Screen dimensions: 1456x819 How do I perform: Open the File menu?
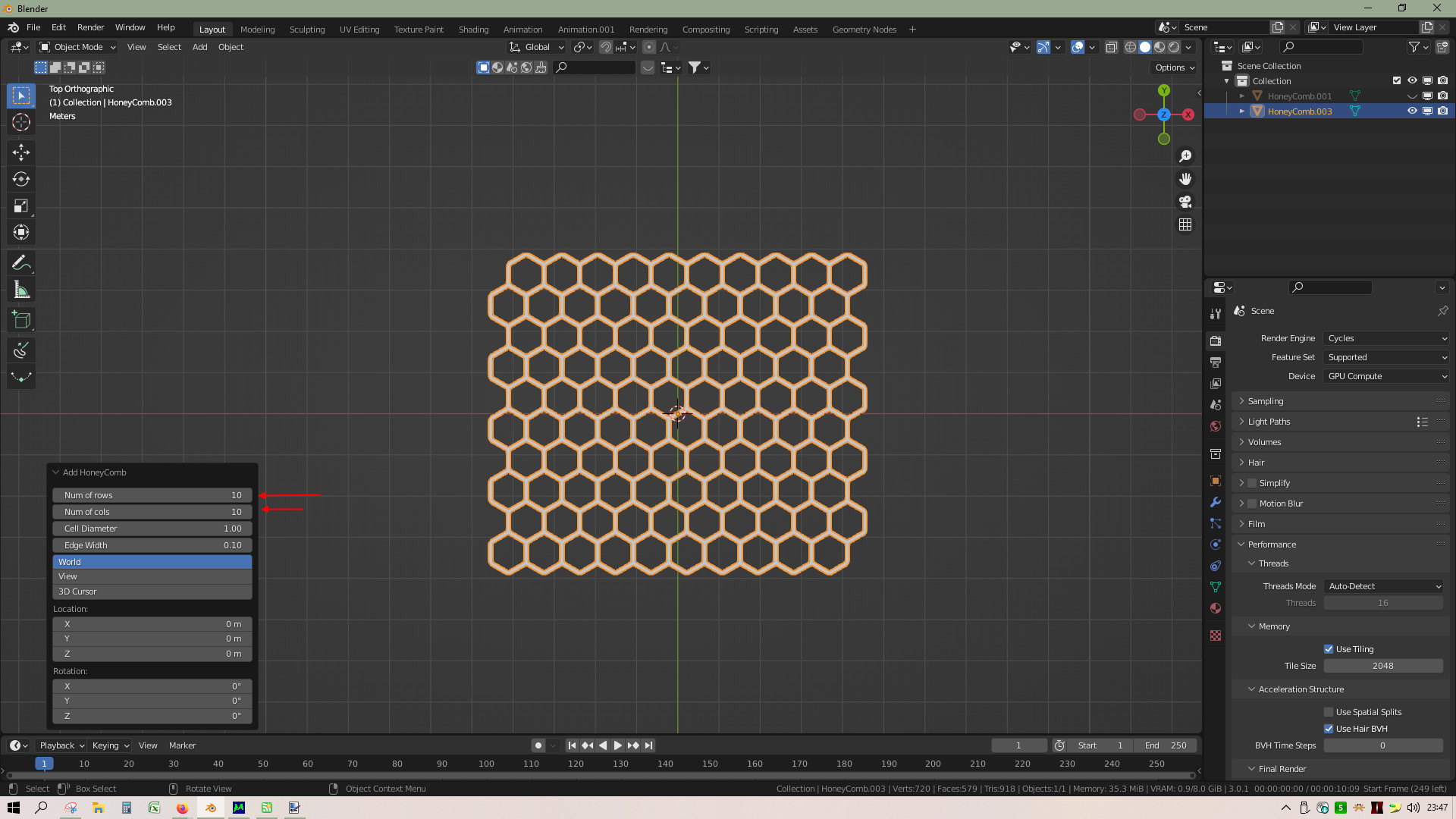point(33,27)
